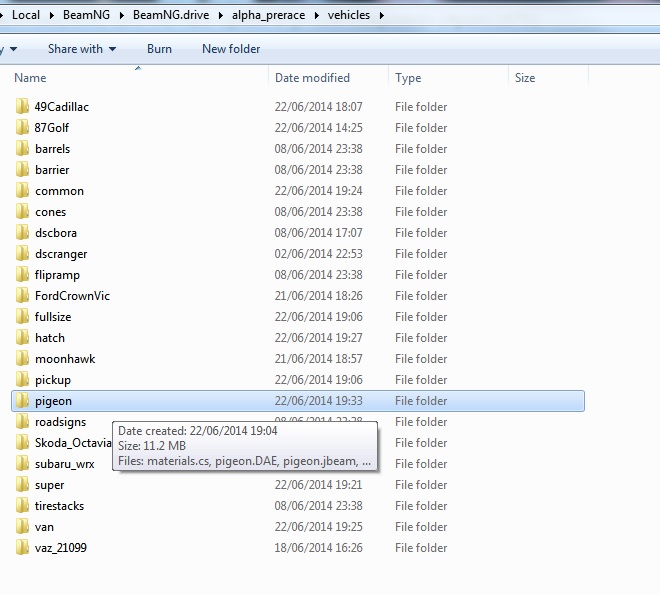Screen dimensions: 660x595
Task: Click the tirestacks folder icon
Action: click(x=22, y=506)
